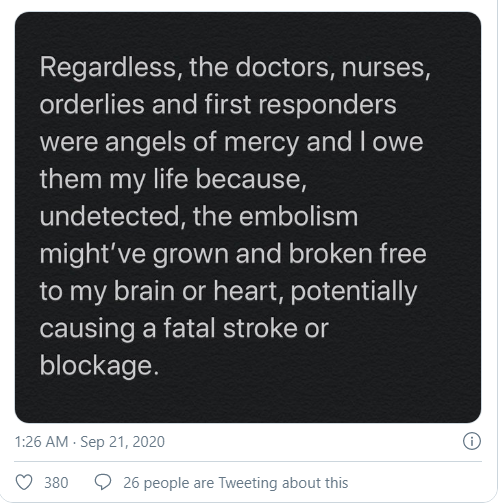The image size is (499, 503).
Task: Click the "doctors, nurses" text
Action: (333, 68)
